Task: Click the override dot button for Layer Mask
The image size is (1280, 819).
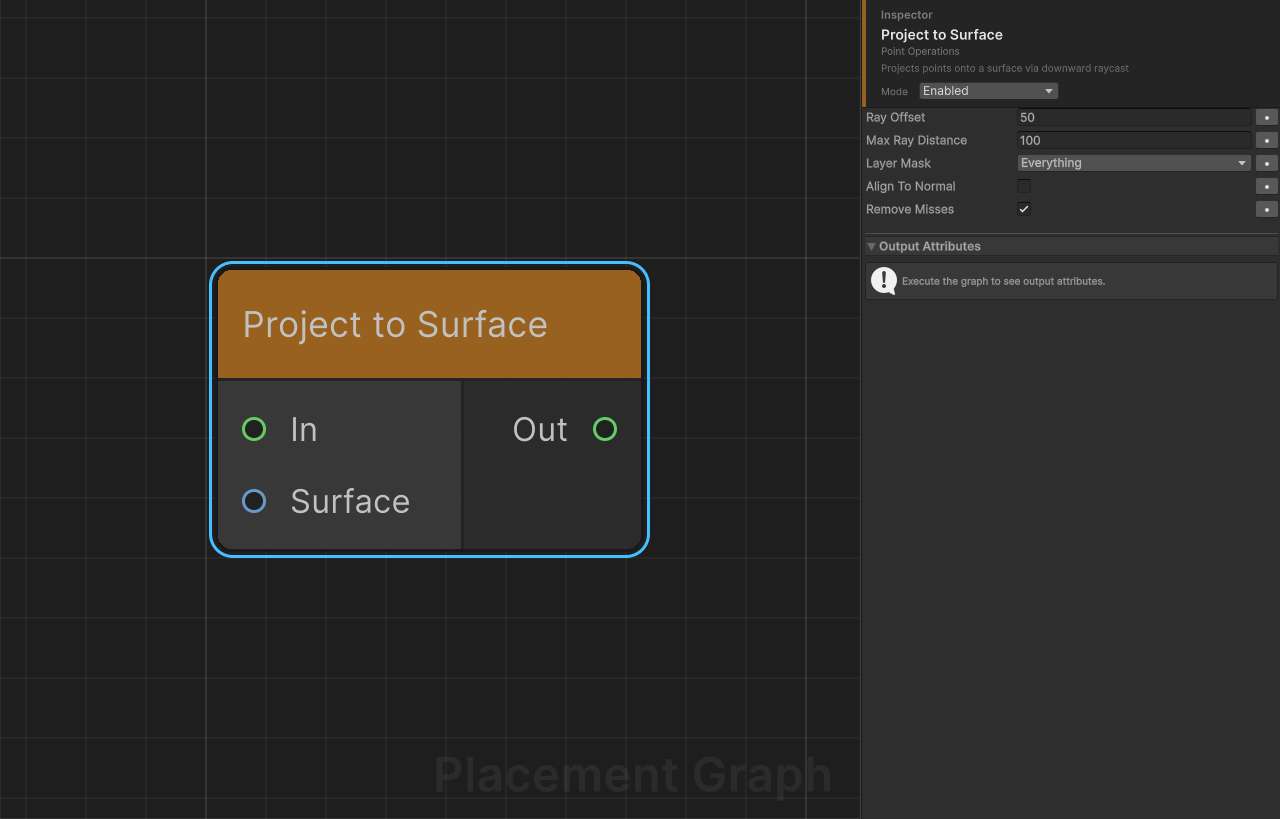Action: pos(1267,163)
